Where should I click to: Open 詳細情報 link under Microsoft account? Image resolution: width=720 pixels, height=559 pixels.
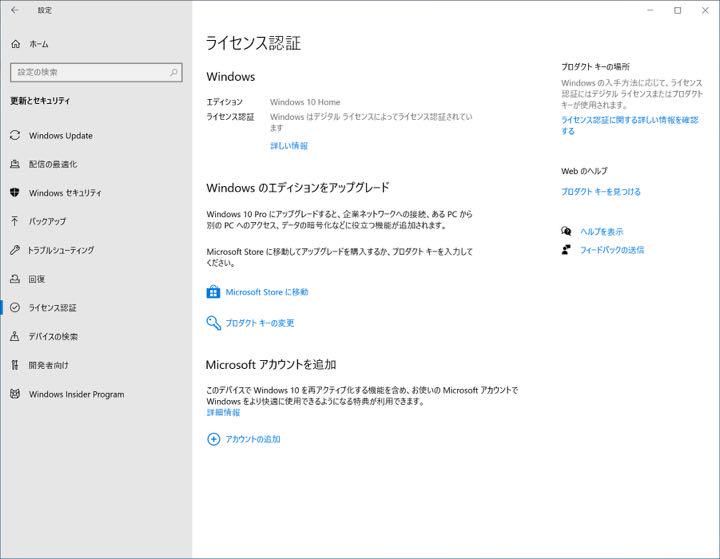coord(223,412)
